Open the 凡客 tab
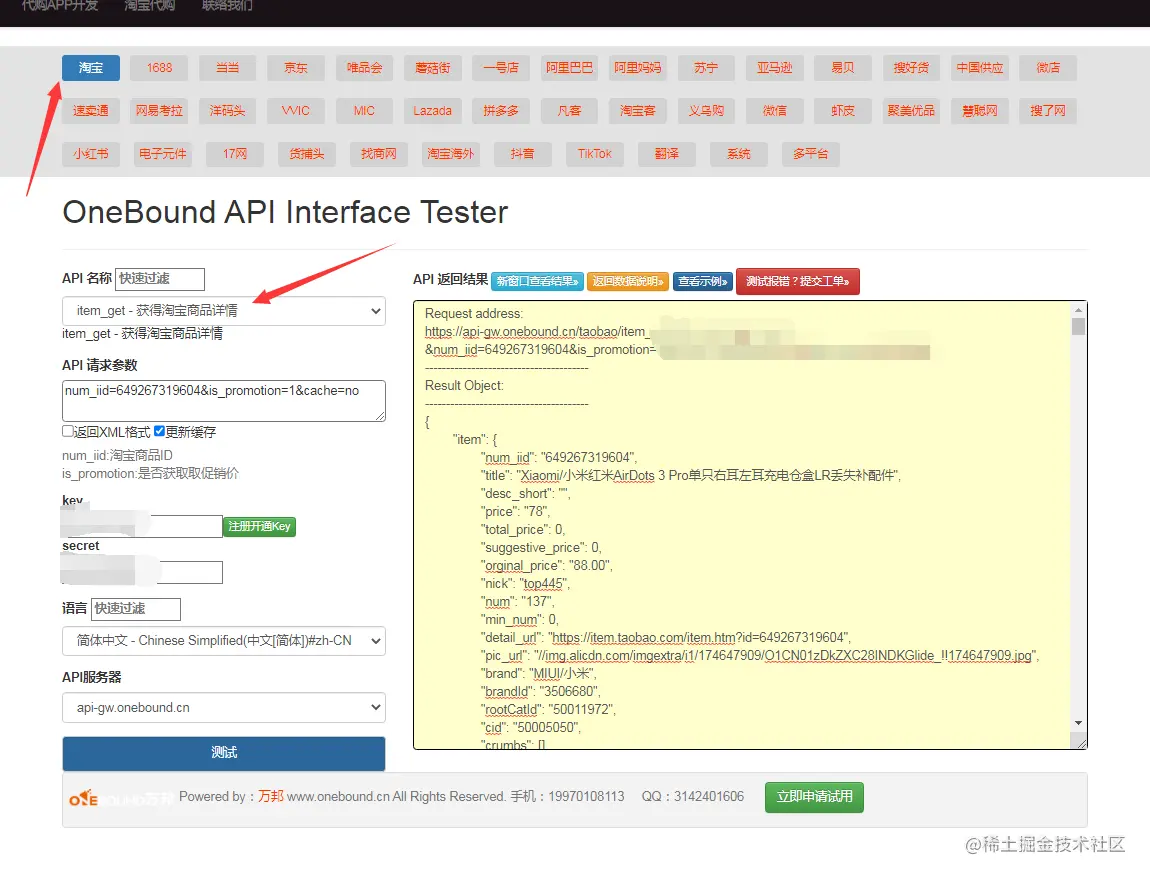 click(x=569, y=111)
